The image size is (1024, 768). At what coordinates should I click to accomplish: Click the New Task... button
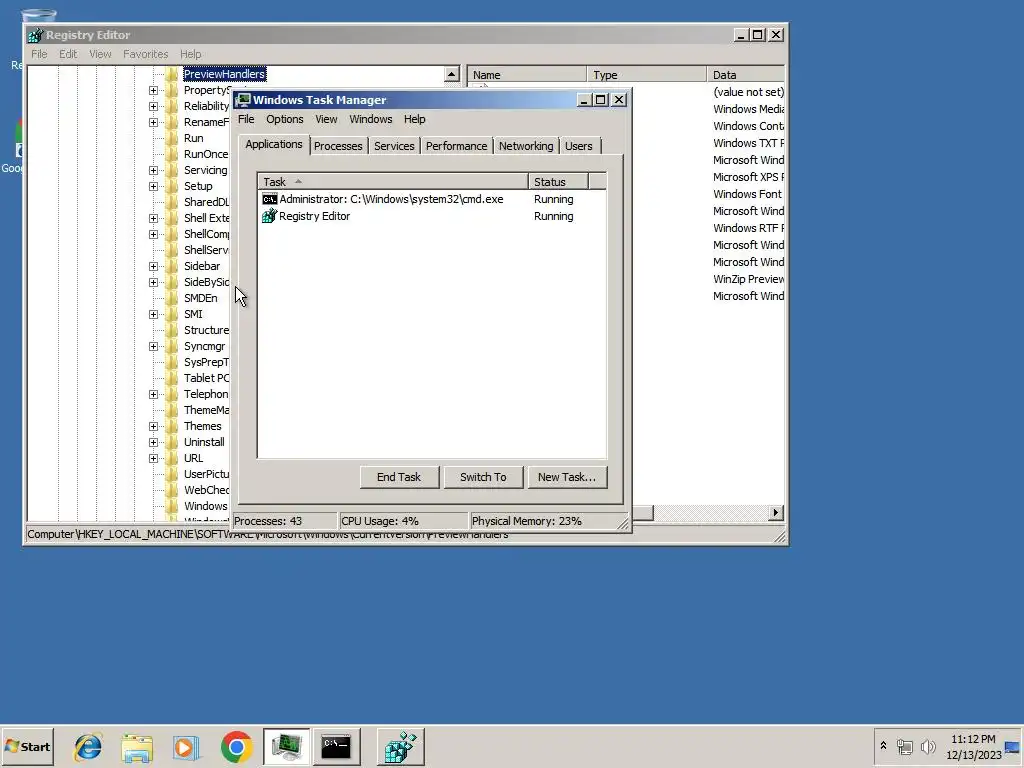coord(567,477)
